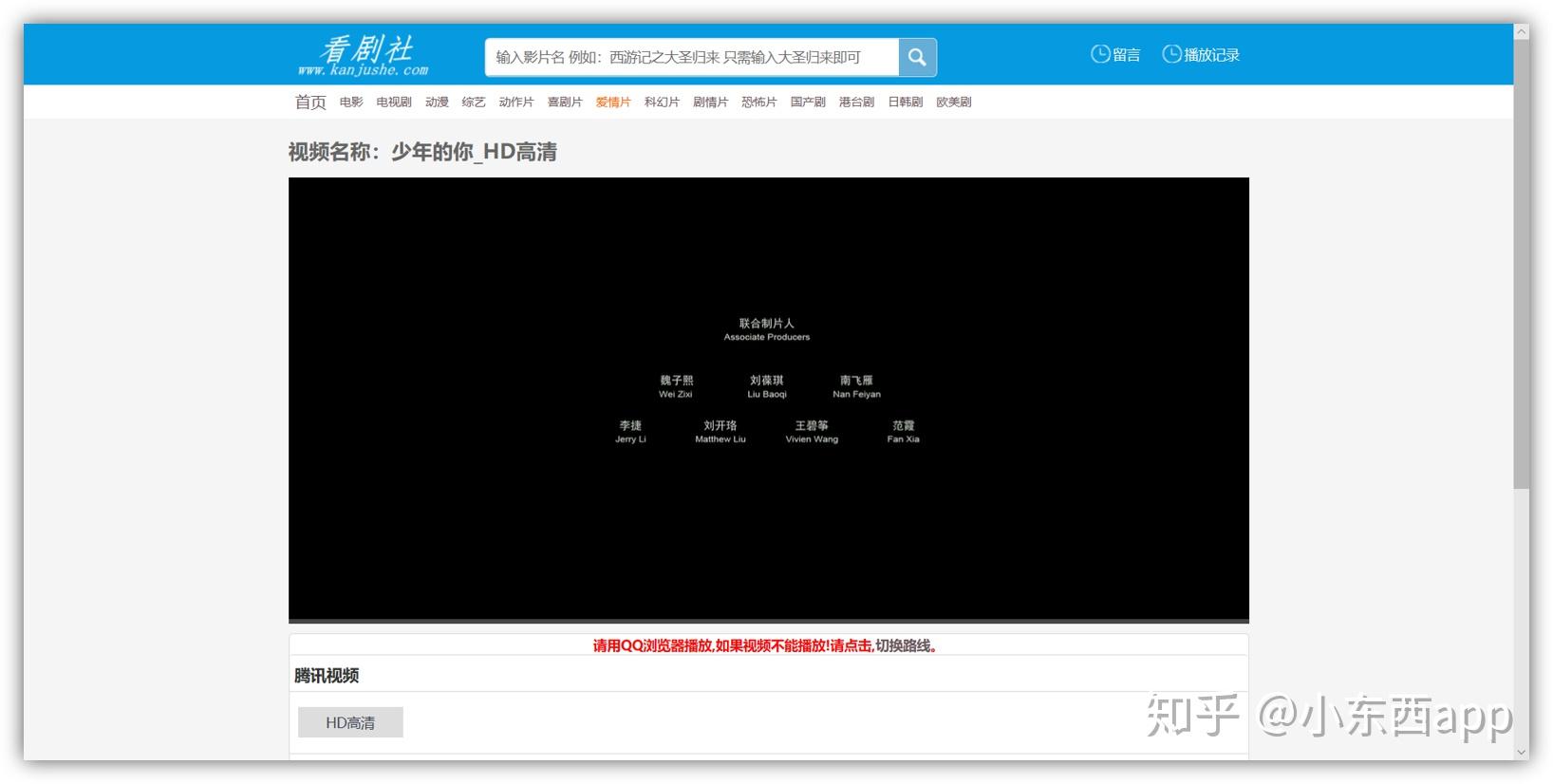The height and width of the screenshot is (784, 1553).
Task: Go to 首页 home page
Action: 310,102
